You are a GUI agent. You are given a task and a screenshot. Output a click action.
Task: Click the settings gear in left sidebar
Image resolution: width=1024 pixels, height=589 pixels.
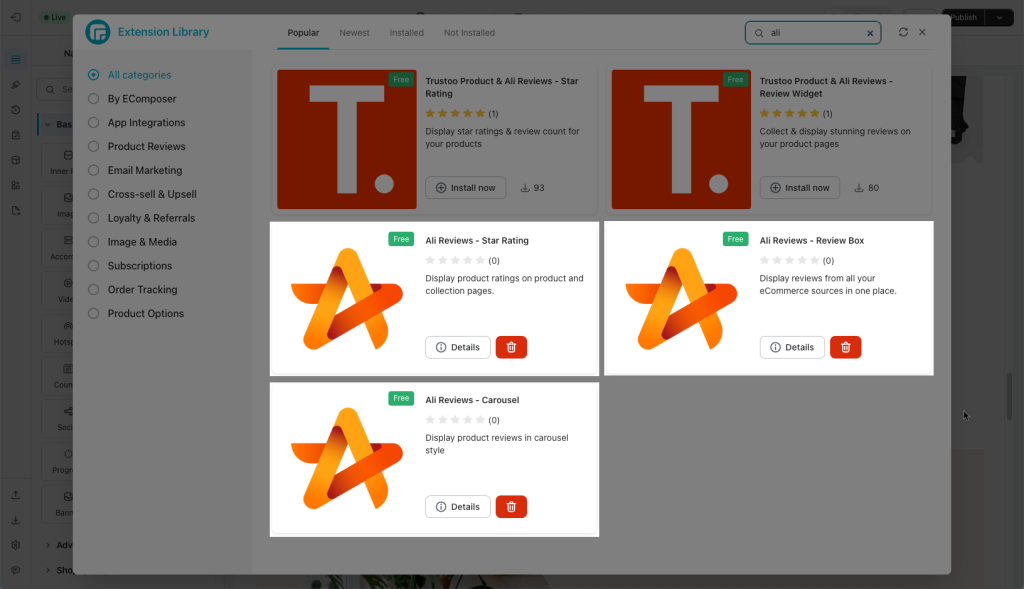(x=16, y=545)
